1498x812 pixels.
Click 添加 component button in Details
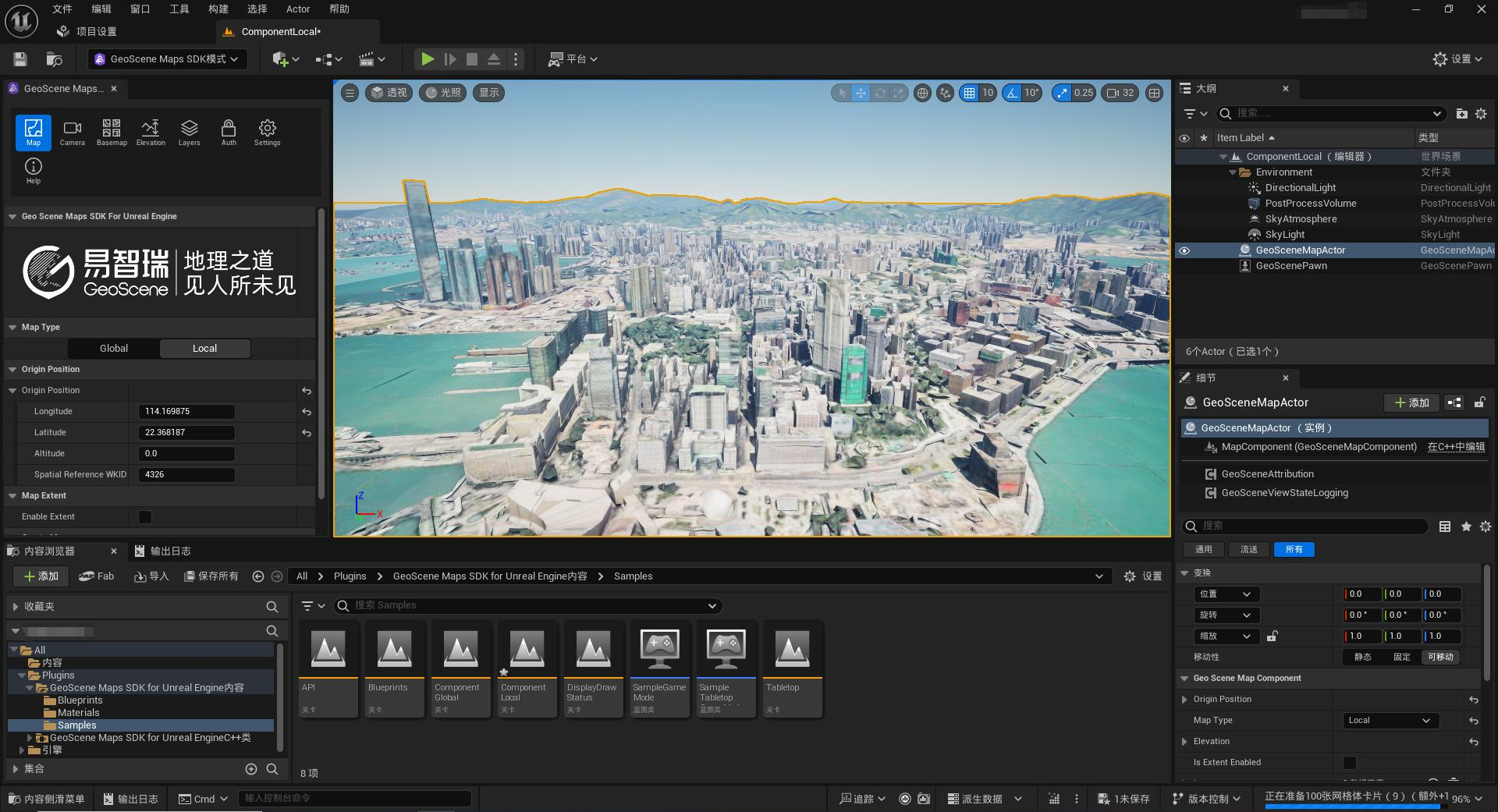[x=1411, y=403]
